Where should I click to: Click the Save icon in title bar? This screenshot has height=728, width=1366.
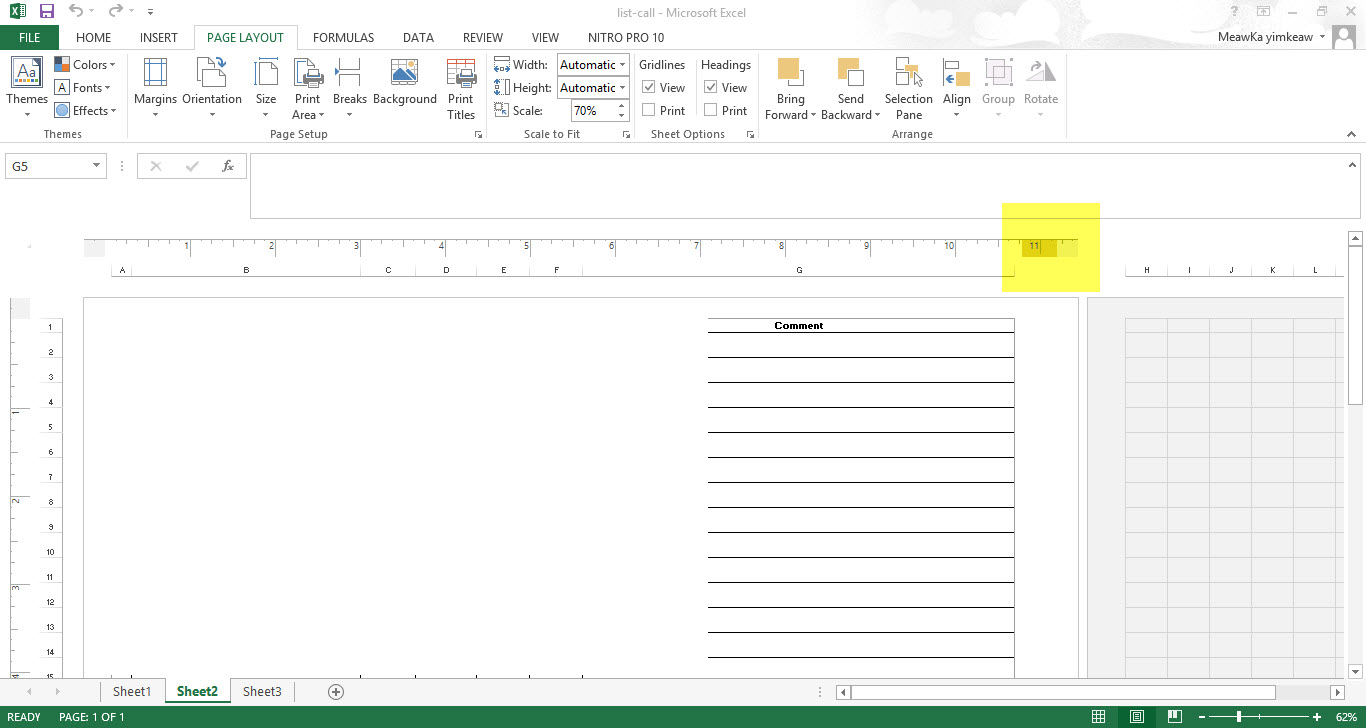(47, 12)
